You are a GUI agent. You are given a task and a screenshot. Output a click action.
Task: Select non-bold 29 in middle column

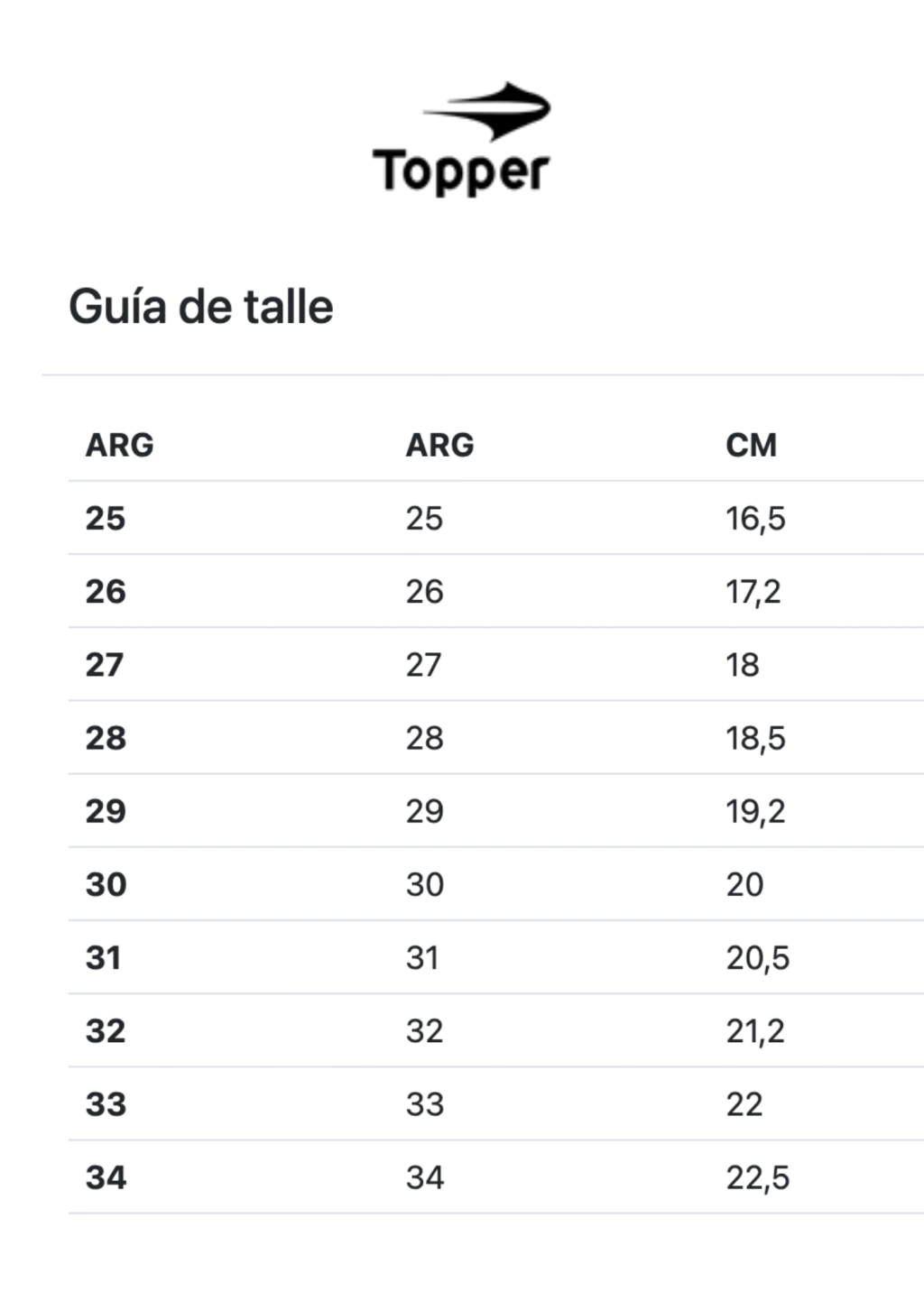pyautogui.click(x=425, y=811)
